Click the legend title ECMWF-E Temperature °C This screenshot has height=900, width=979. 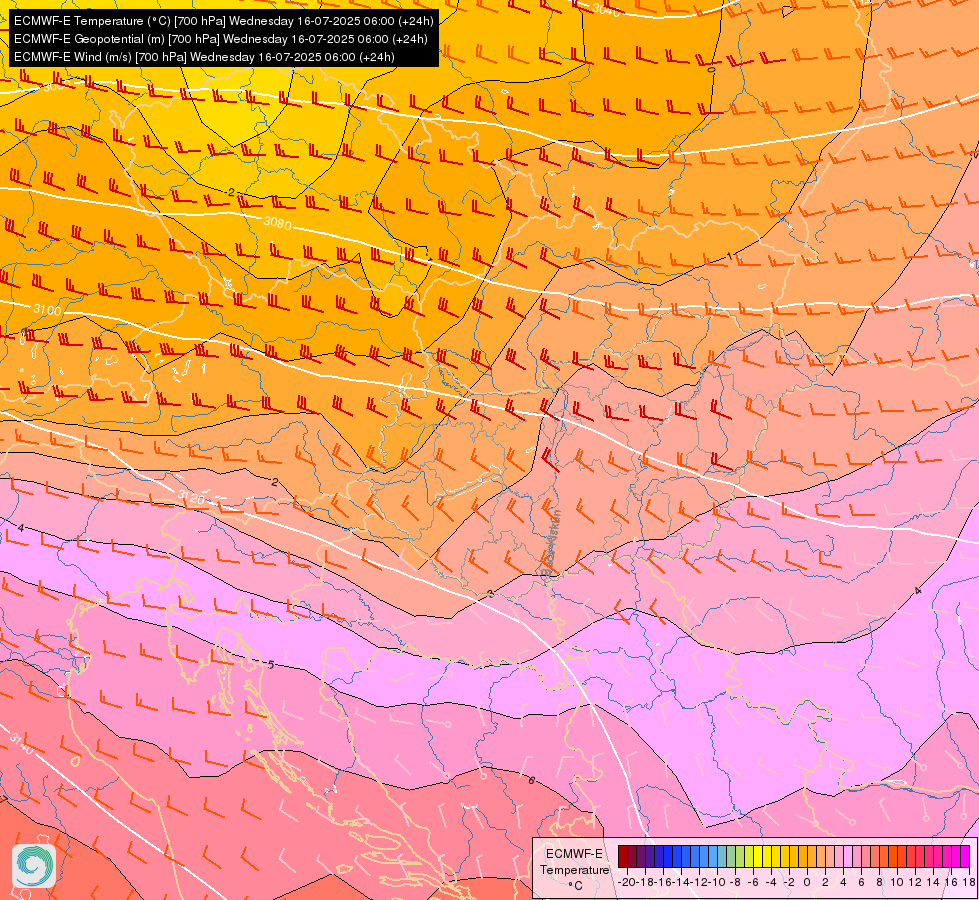coord(574,869)
